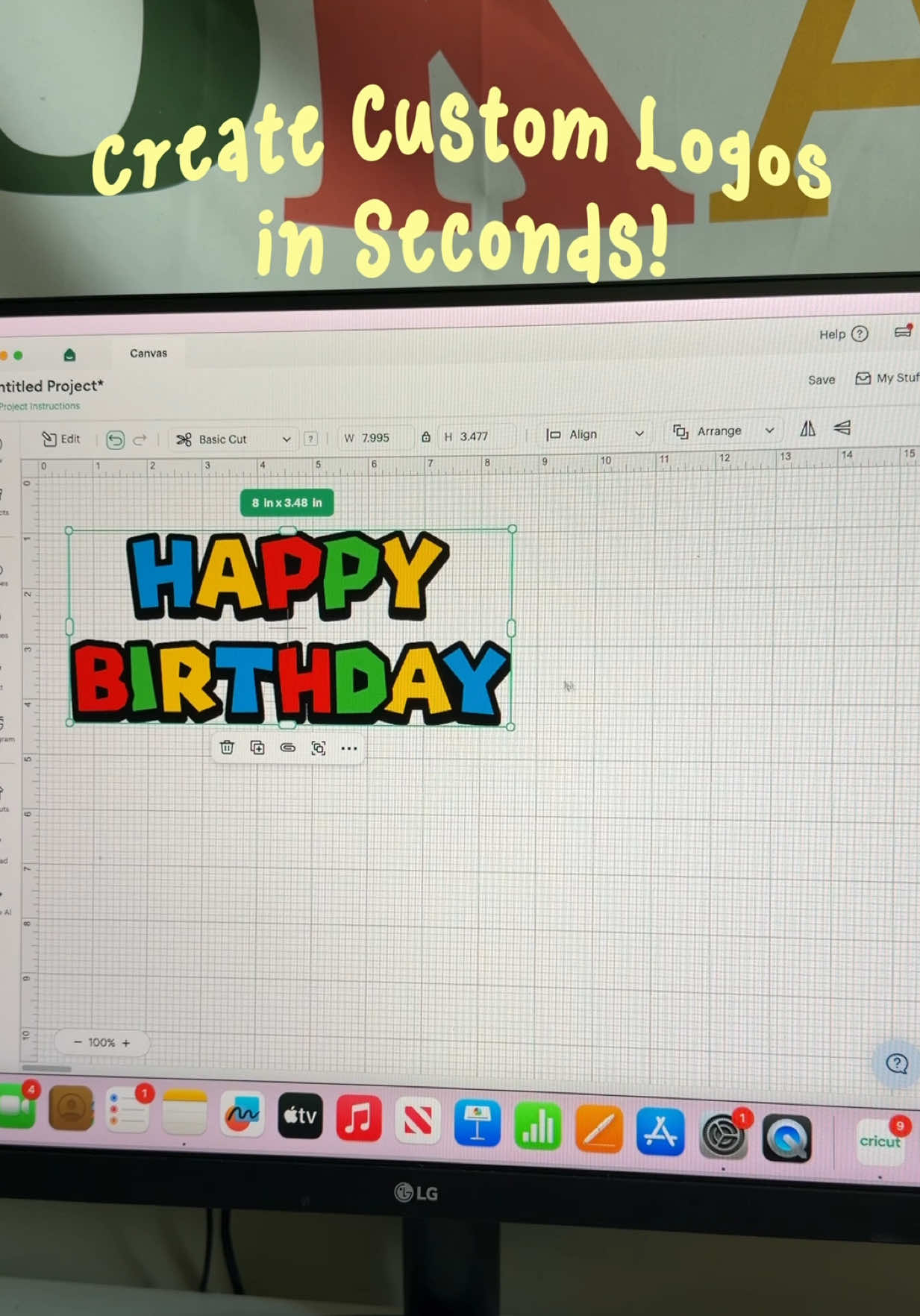
Task: Open Apple TV from the Dock
Action: tap(300, 1116)
